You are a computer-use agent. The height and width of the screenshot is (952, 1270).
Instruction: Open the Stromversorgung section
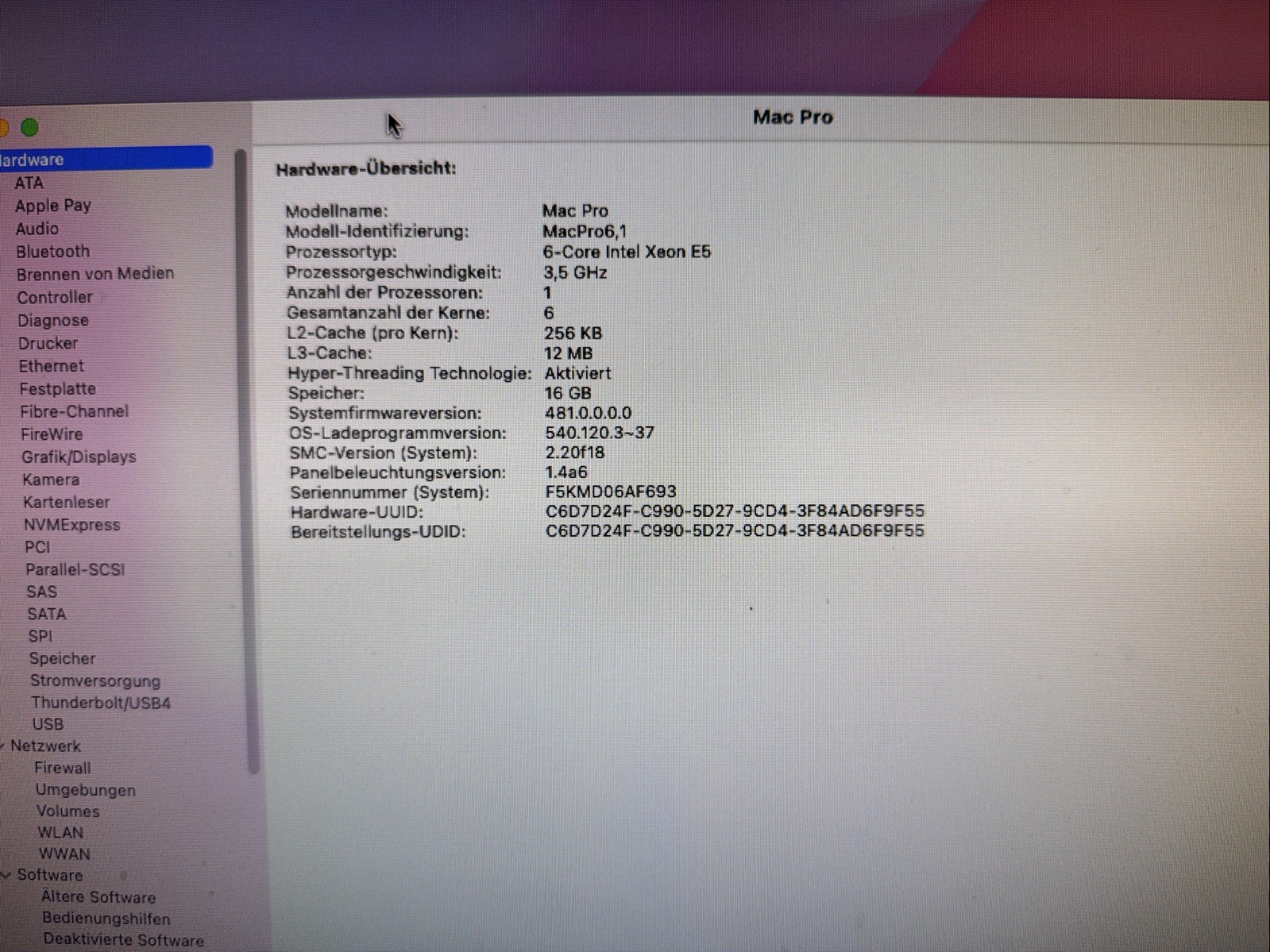point(95,680)
